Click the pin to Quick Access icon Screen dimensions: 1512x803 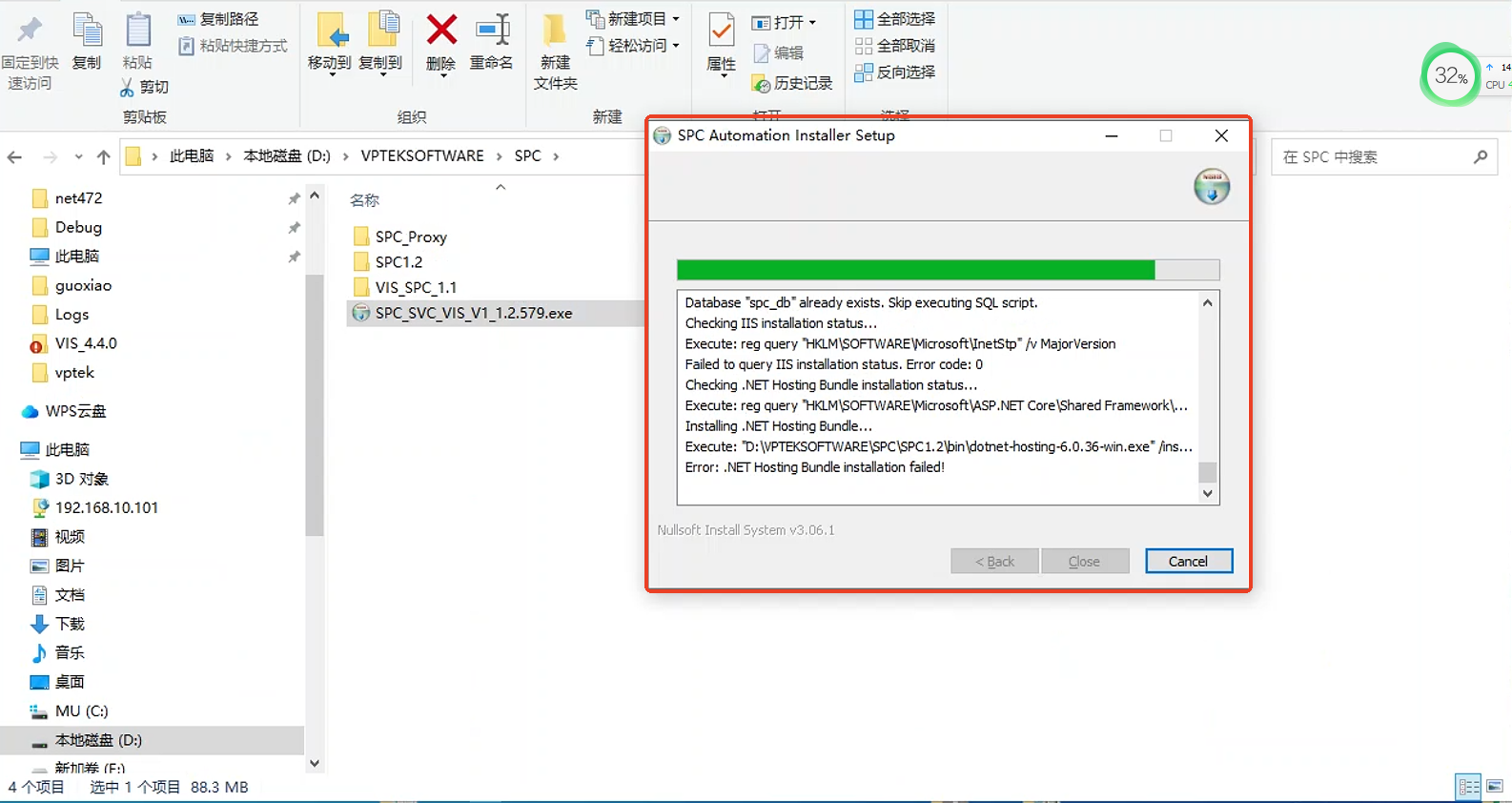[x=30, y=30]
